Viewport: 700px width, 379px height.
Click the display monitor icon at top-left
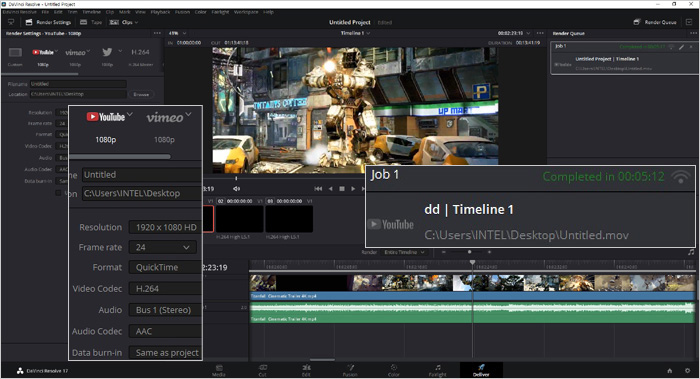(11, 22)
